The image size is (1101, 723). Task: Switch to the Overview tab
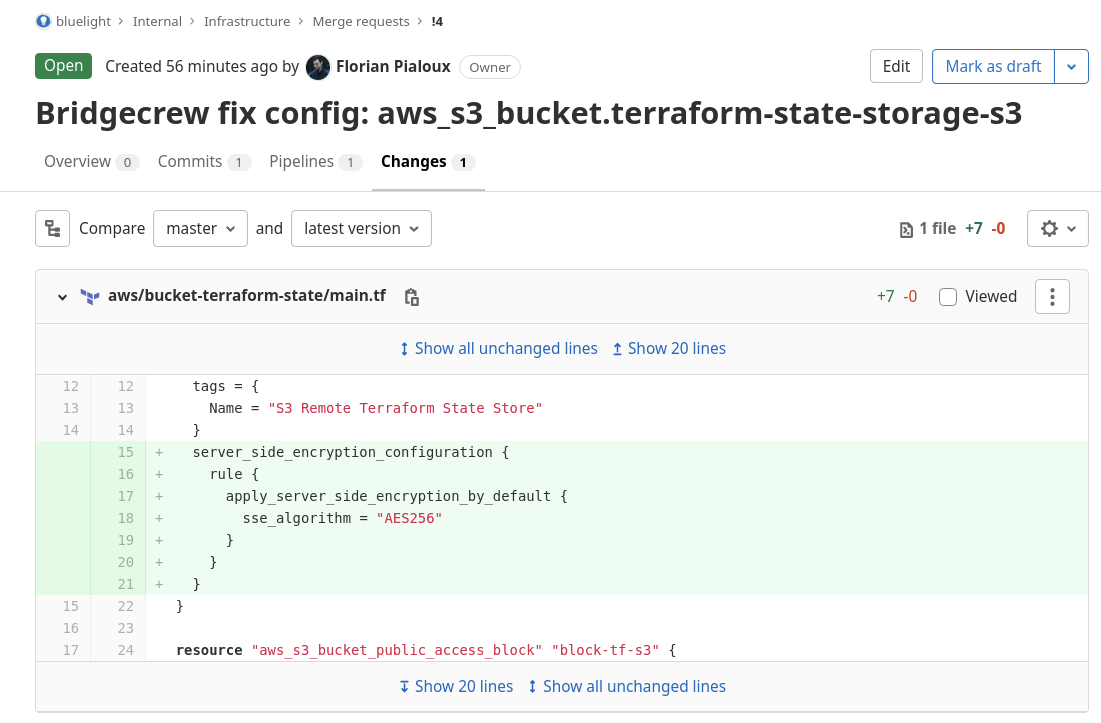[91, 161]
